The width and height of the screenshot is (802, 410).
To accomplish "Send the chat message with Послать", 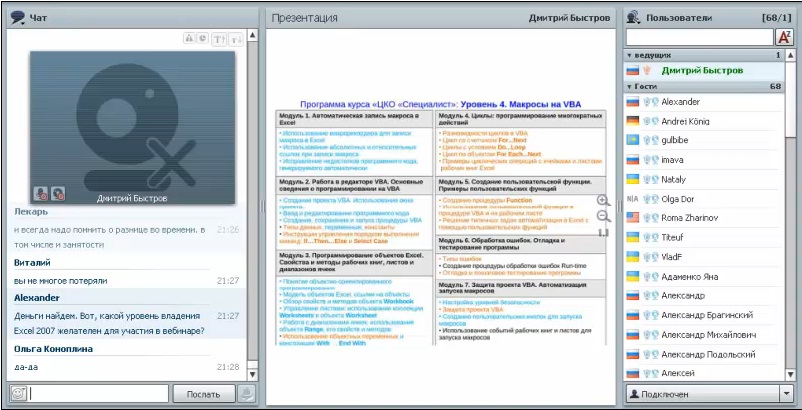I will [x=204, y=394].
